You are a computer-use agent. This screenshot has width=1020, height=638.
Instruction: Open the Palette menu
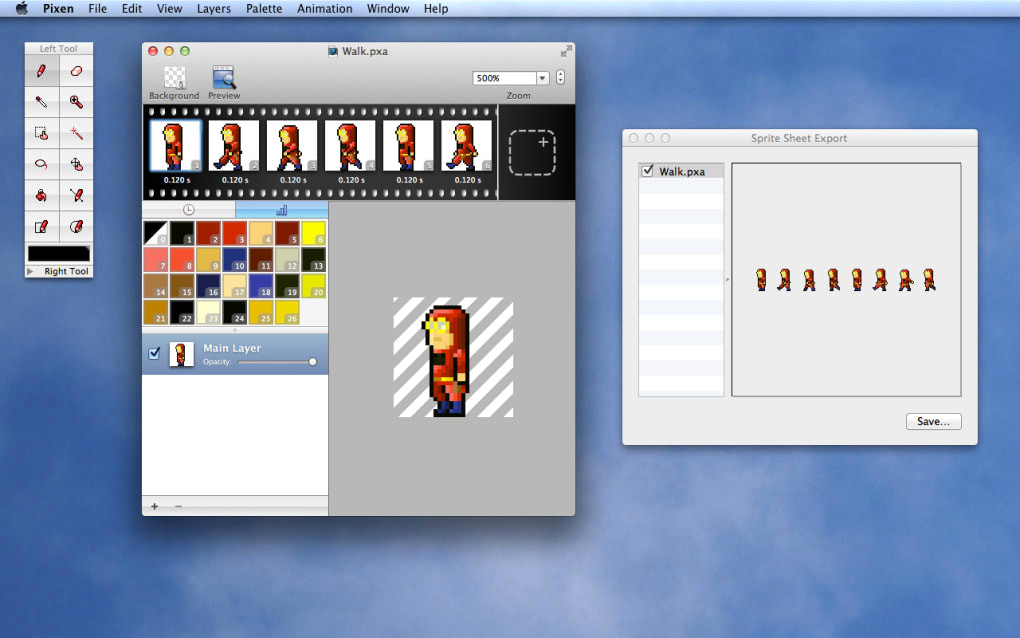coord(264,9)
